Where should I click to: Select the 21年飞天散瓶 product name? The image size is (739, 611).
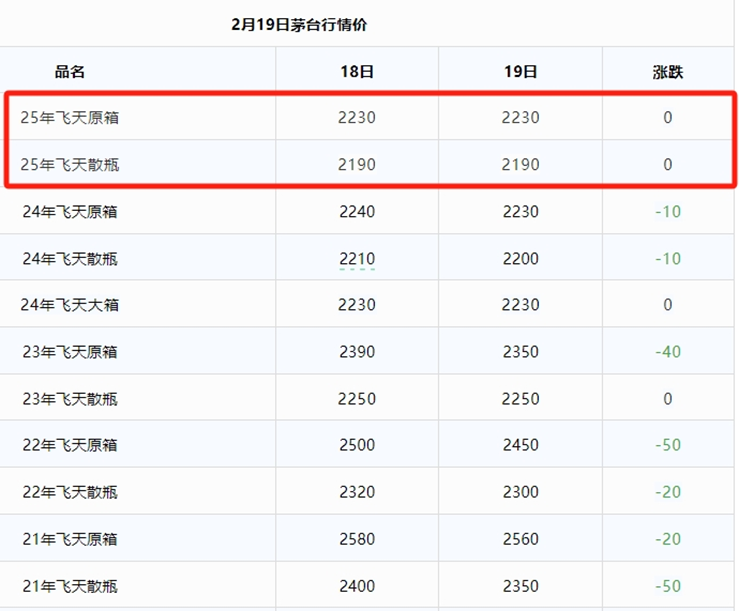(x=70, y=586)
